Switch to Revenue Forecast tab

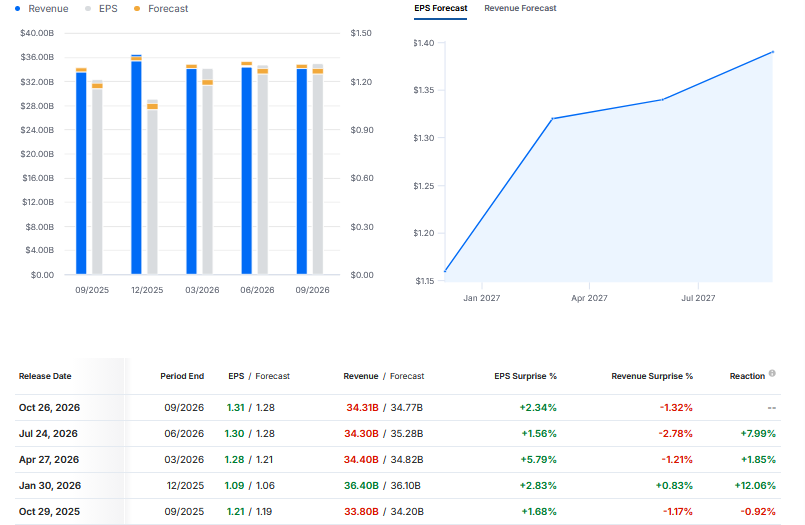[520, 8]
